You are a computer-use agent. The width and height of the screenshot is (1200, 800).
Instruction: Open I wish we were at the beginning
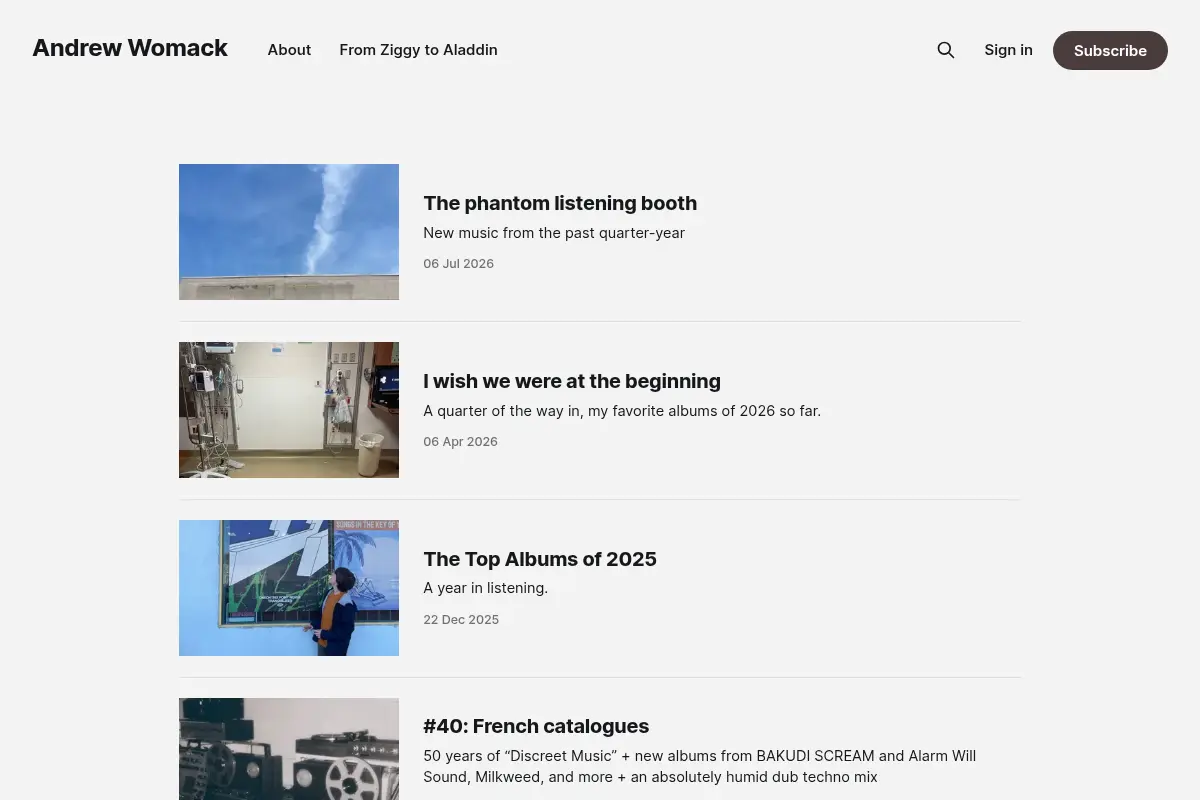pos(572,381)
